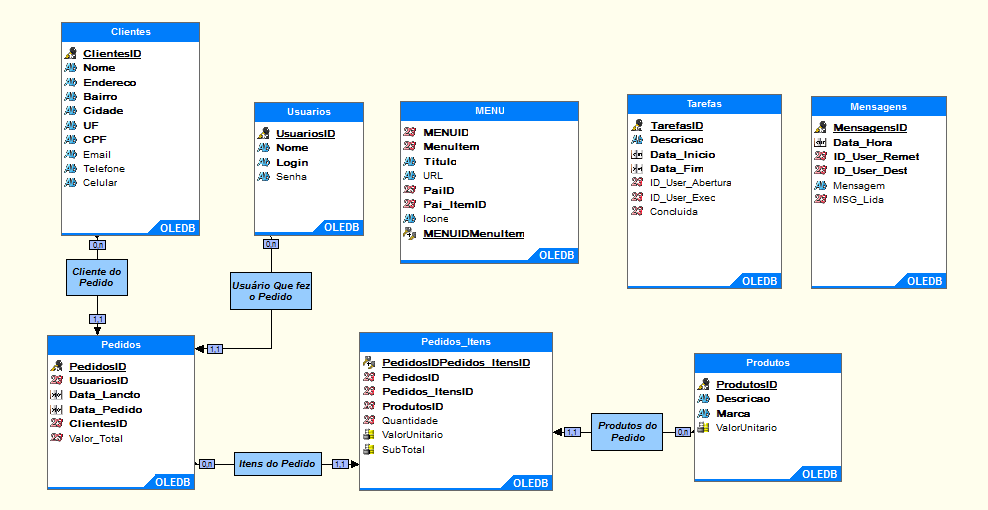The image size is (988, 510).
Task: Click the date icon beside Data_Inicio
Action: click(x=637, y=154)
